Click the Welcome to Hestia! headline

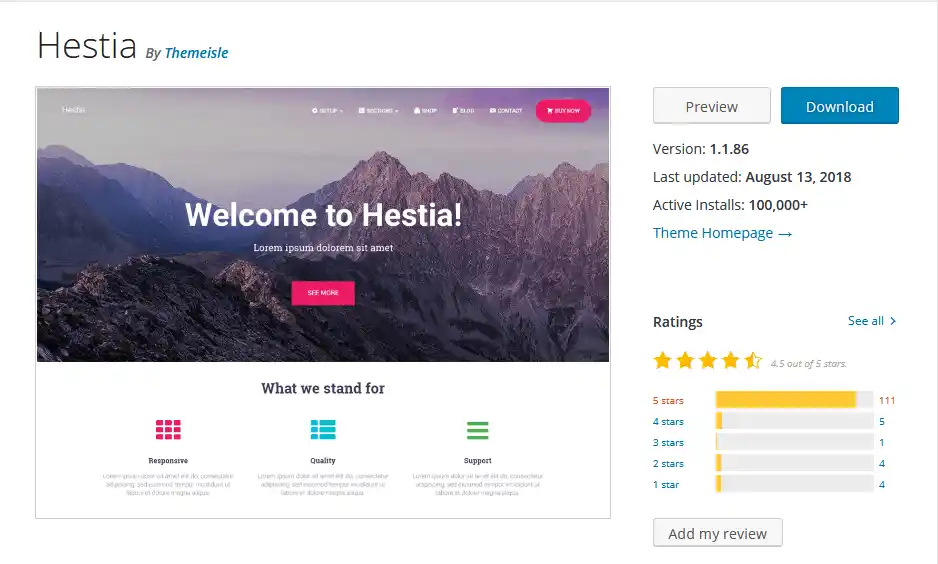coord(323,215)
